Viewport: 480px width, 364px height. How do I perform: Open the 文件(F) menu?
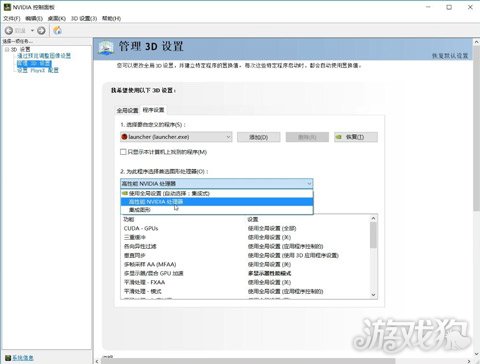[12, 18]
